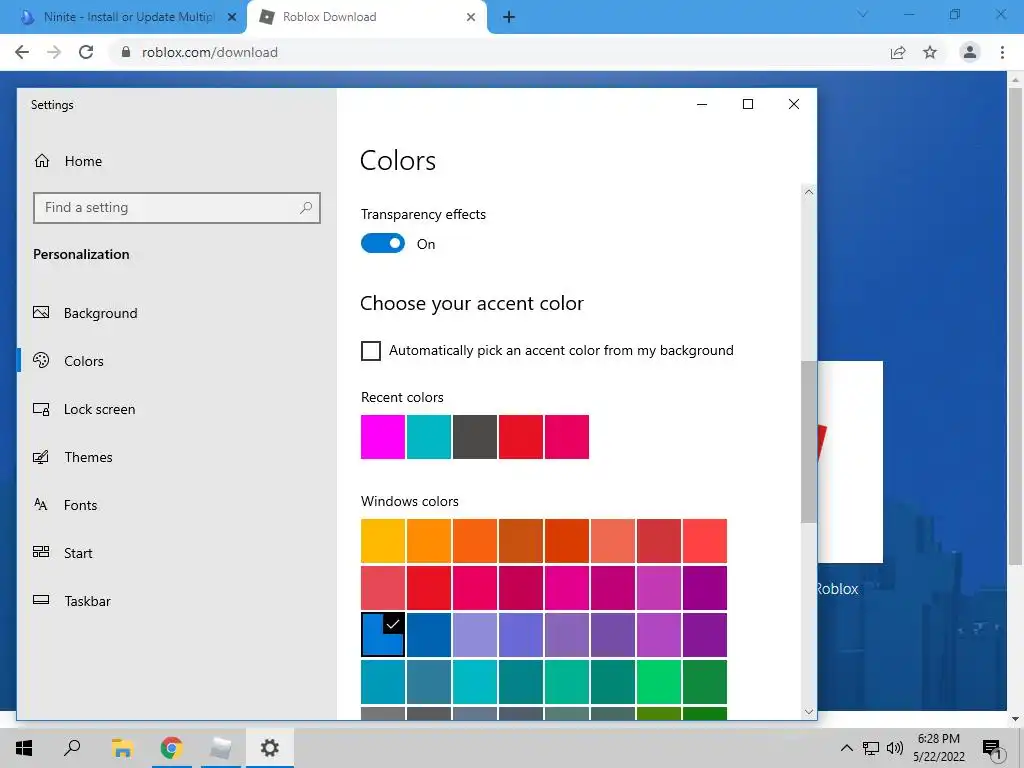The height and width of the screenshot is (768, 1024).
Task: Open the Windows Start menu
Action: coord(24,748)
